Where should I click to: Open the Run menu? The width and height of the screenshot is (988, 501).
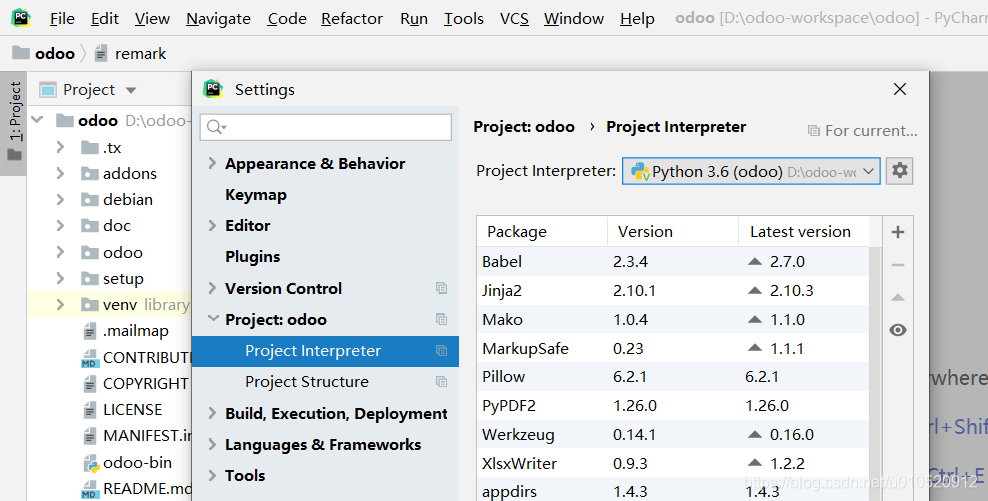pyautogui.click(x=414, y=19)
